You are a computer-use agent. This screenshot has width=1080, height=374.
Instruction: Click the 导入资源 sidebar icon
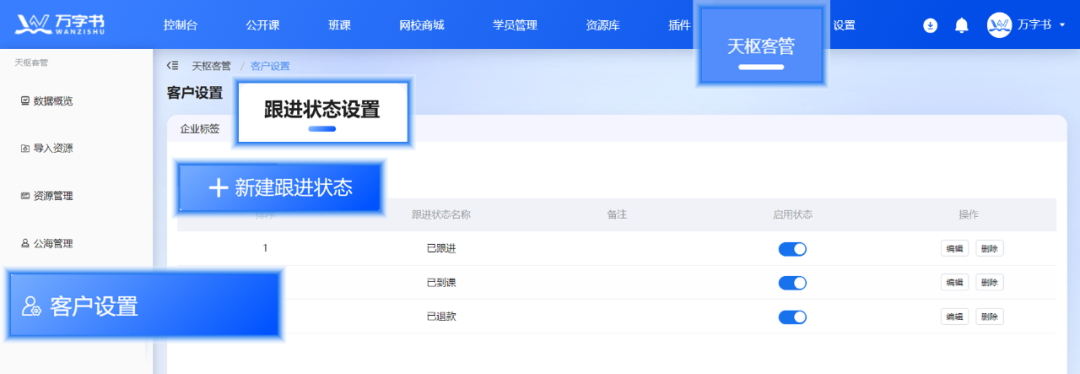[x=25, y=149]
